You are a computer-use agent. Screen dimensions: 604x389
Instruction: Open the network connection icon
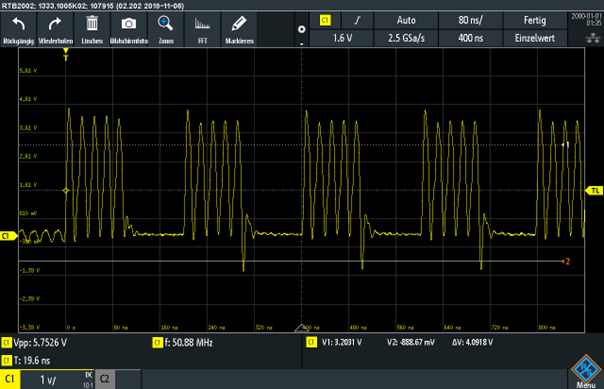[x=592, y=38]
